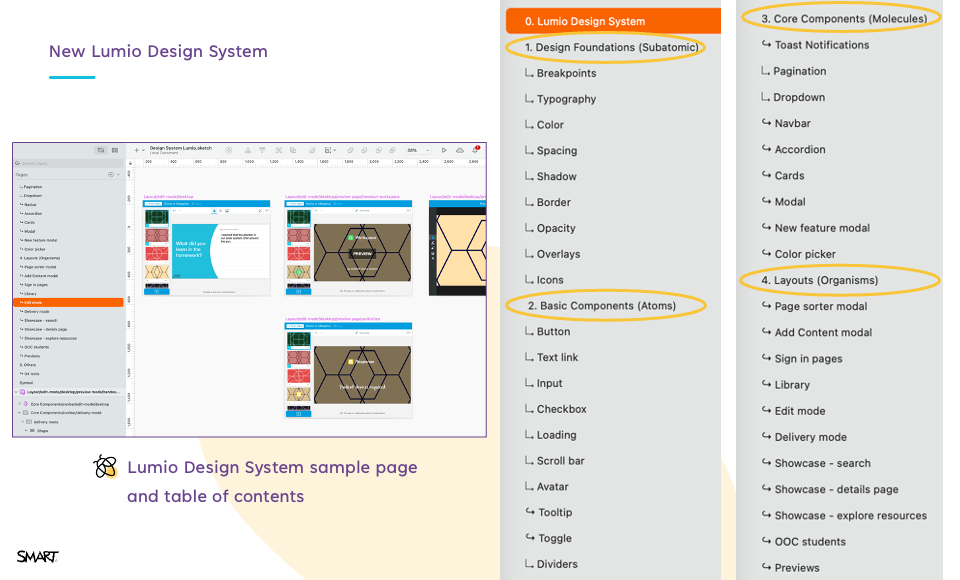Click the Create Symbol icon in Sketch toolbar

(228, 150)
